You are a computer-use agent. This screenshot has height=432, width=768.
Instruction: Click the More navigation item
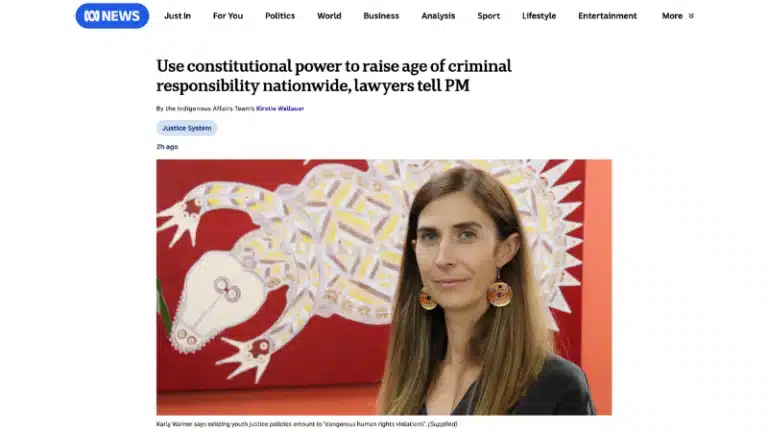tap(672, 16)
